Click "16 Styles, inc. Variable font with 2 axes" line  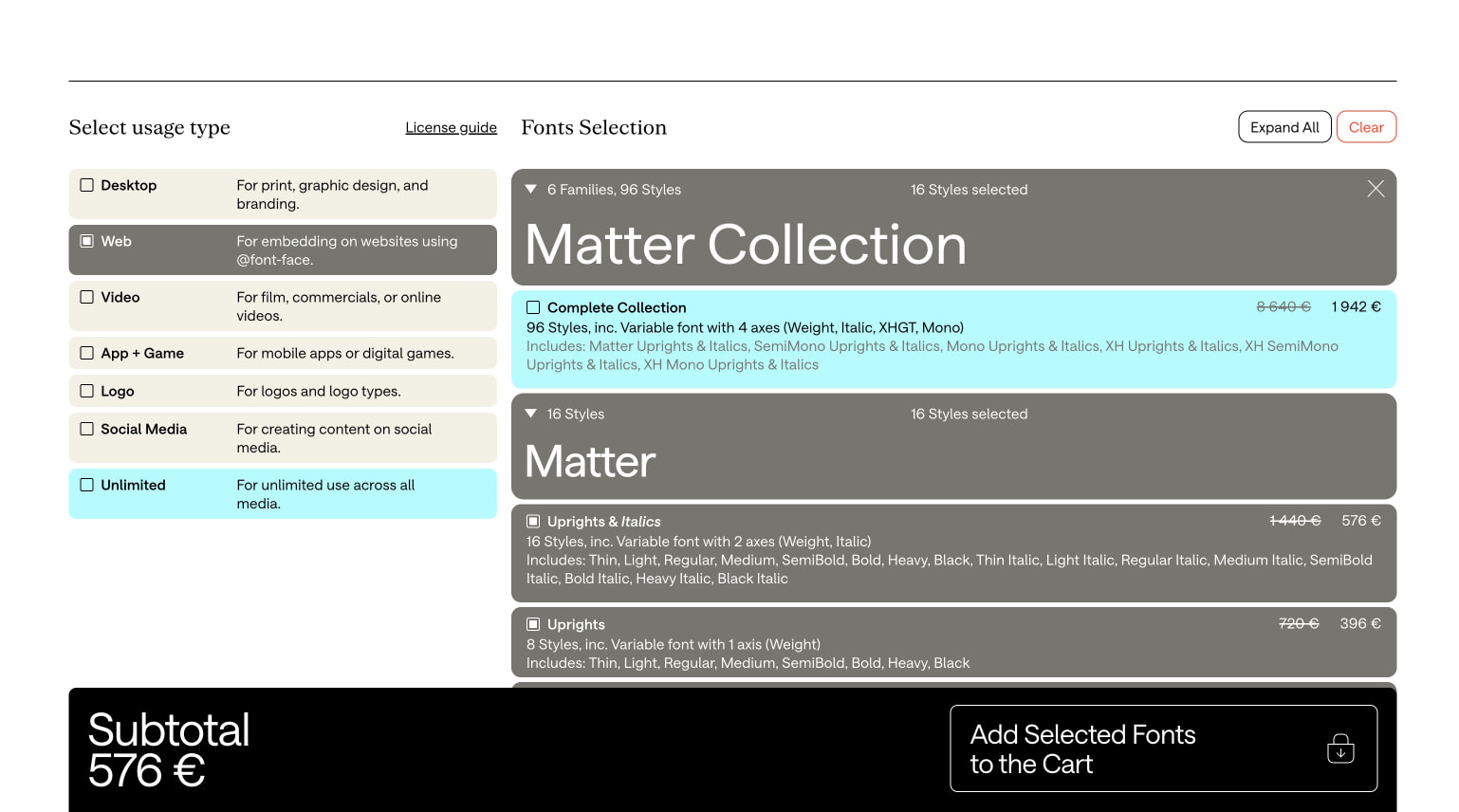click(x=698, y=542)
